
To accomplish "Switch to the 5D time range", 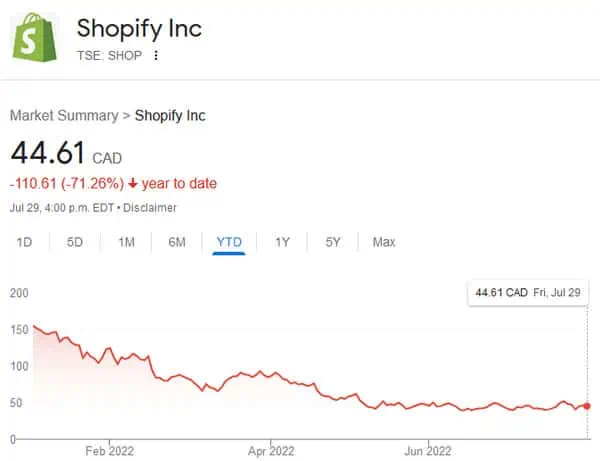I will point(75,242).
